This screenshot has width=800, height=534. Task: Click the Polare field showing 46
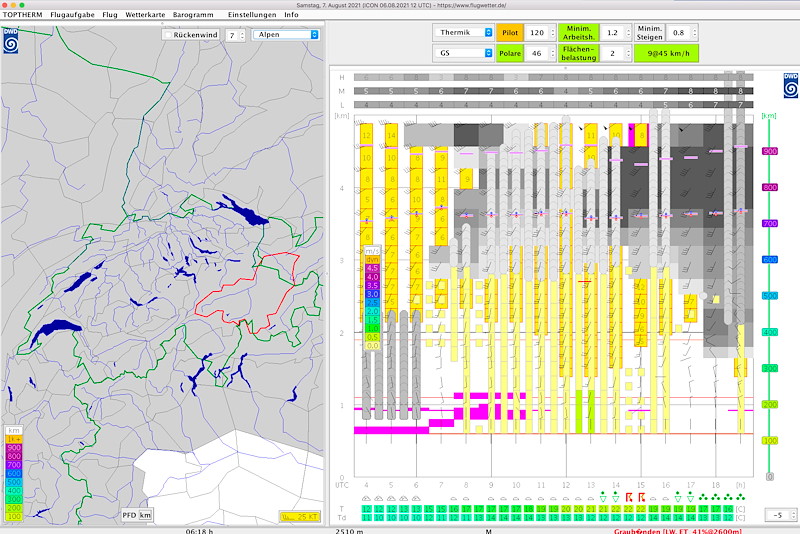[537, 53]
